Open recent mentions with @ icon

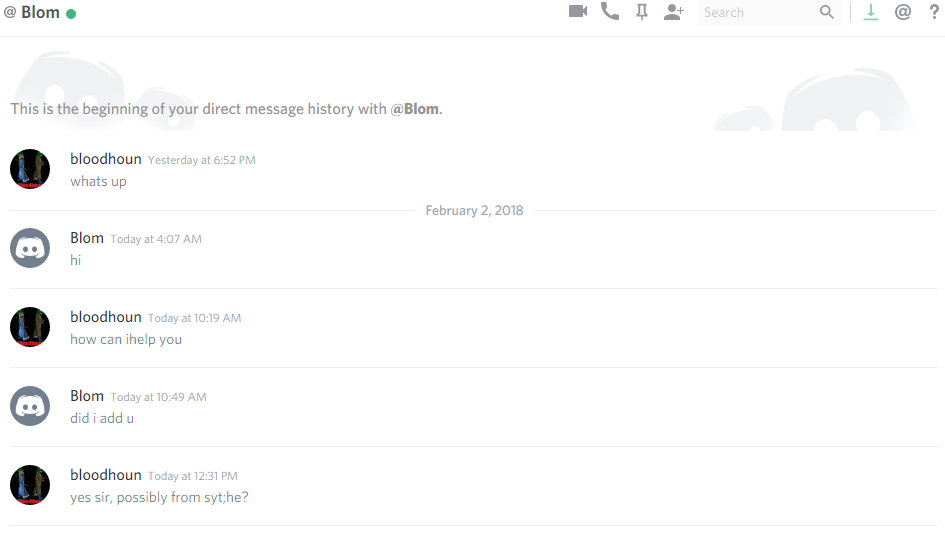pyautogui.click(x=903, y=12)
